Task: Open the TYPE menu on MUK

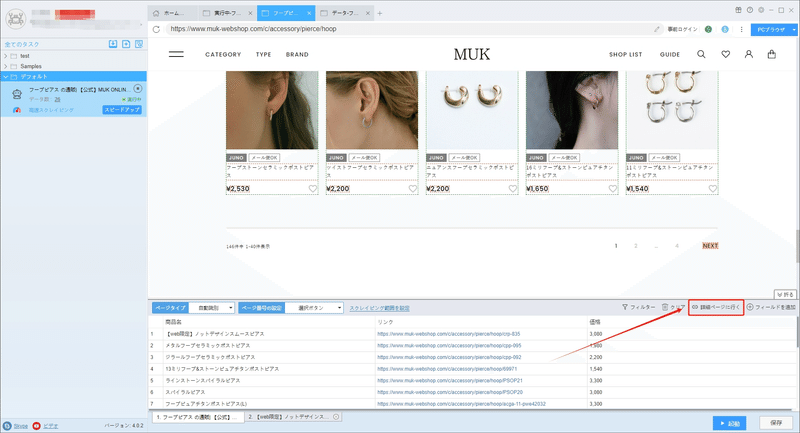Action: coord(264,54)
